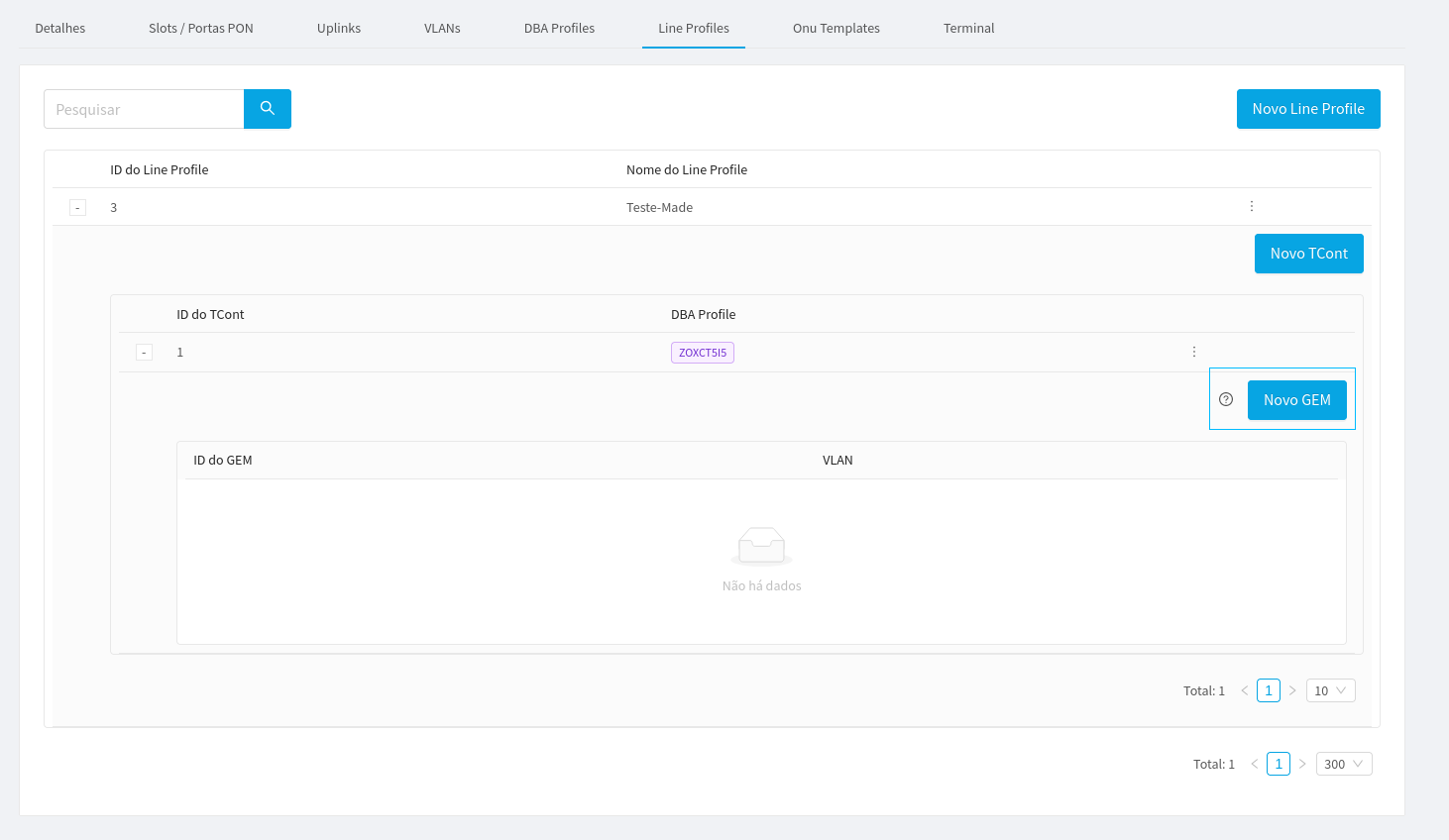
Task: Go to previous page in bottom pagination
Action: [x=1255, y=764]
